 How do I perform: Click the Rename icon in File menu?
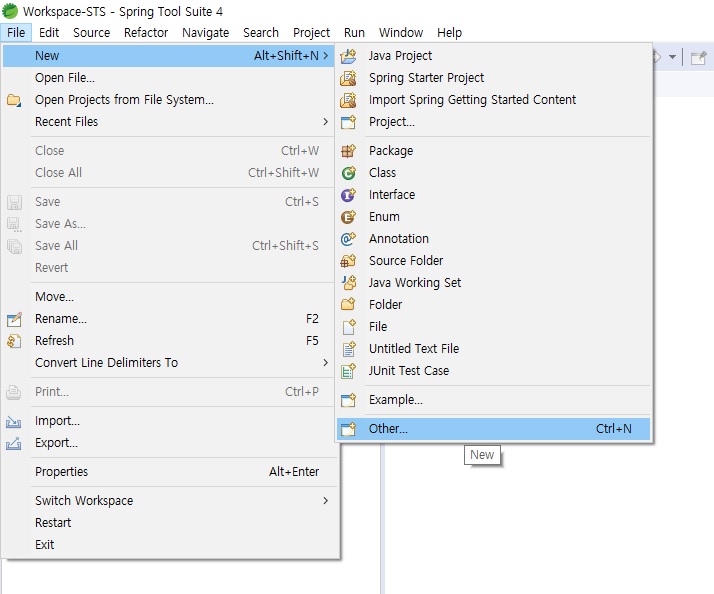14,319
